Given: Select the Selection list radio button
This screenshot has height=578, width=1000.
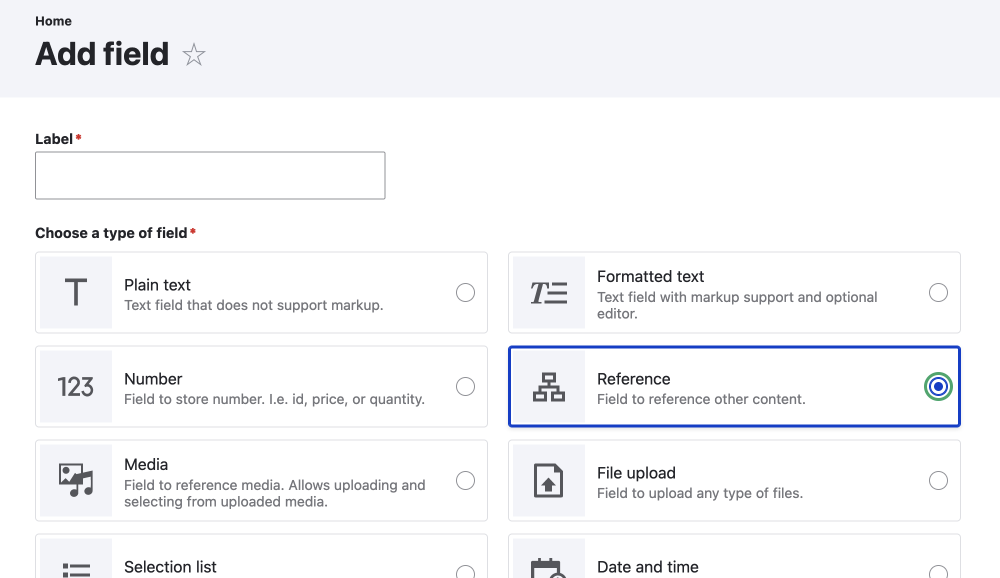Looking at the screenshot, I should coord(466,572).
